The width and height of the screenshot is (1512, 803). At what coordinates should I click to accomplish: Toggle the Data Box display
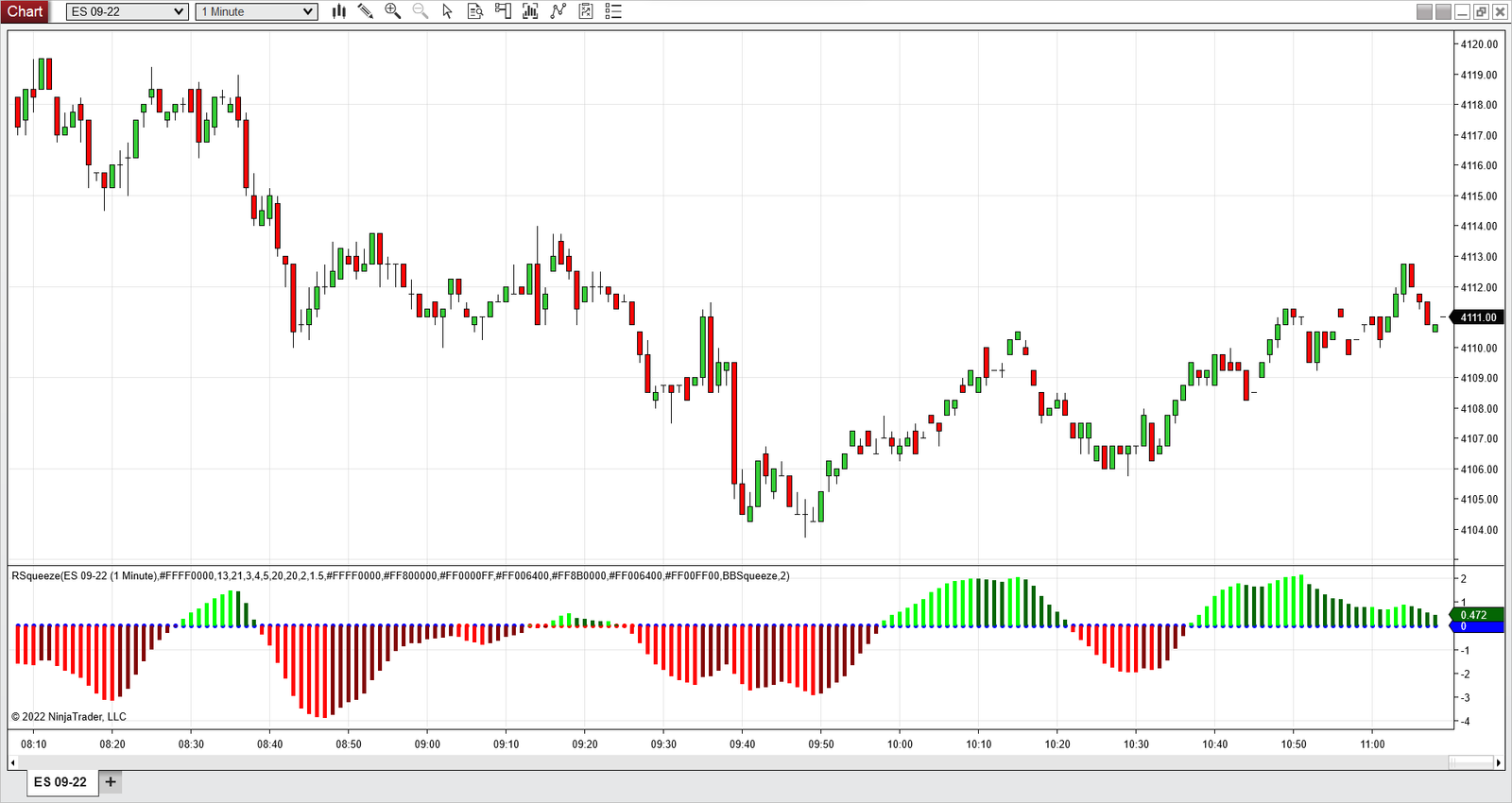(x=475, y=11)
